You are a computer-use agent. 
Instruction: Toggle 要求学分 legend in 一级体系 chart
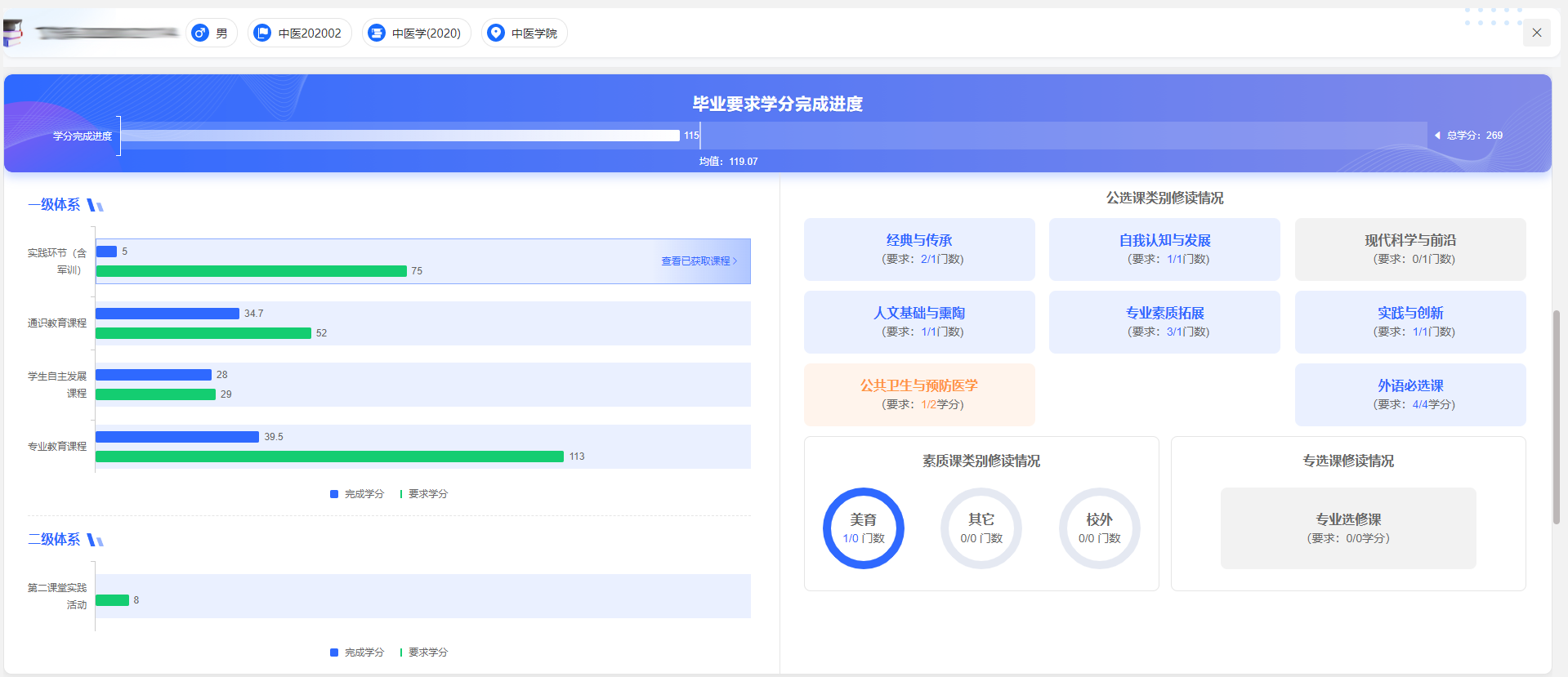click(x=423, y=494)
